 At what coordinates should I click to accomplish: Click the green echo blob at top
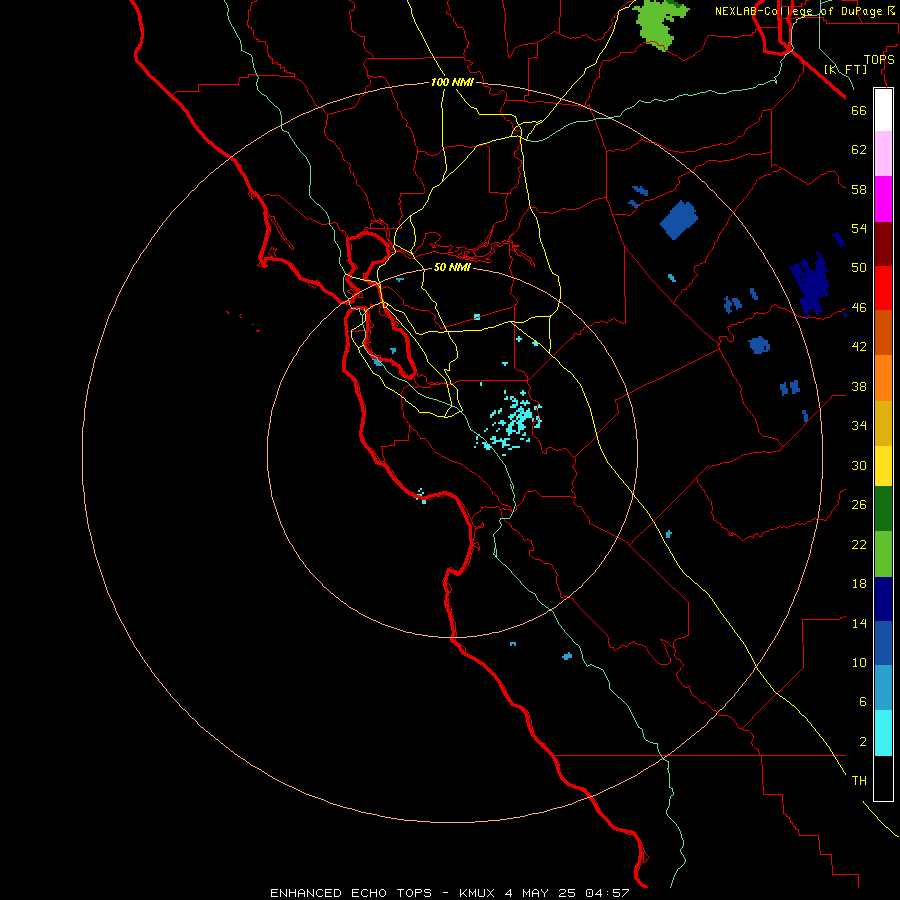tap(659, 23)
